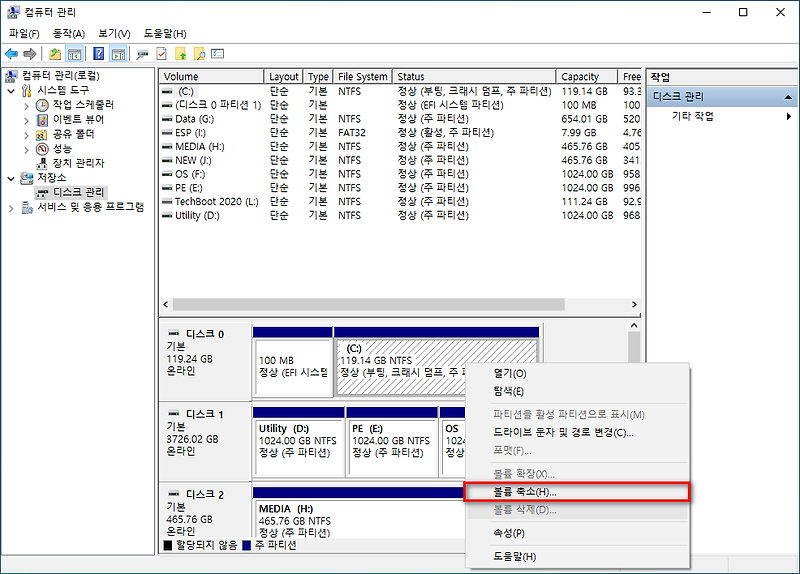
Task: Select 컴퓨터 관리(로컬) root node
Action: pos(61,76)
